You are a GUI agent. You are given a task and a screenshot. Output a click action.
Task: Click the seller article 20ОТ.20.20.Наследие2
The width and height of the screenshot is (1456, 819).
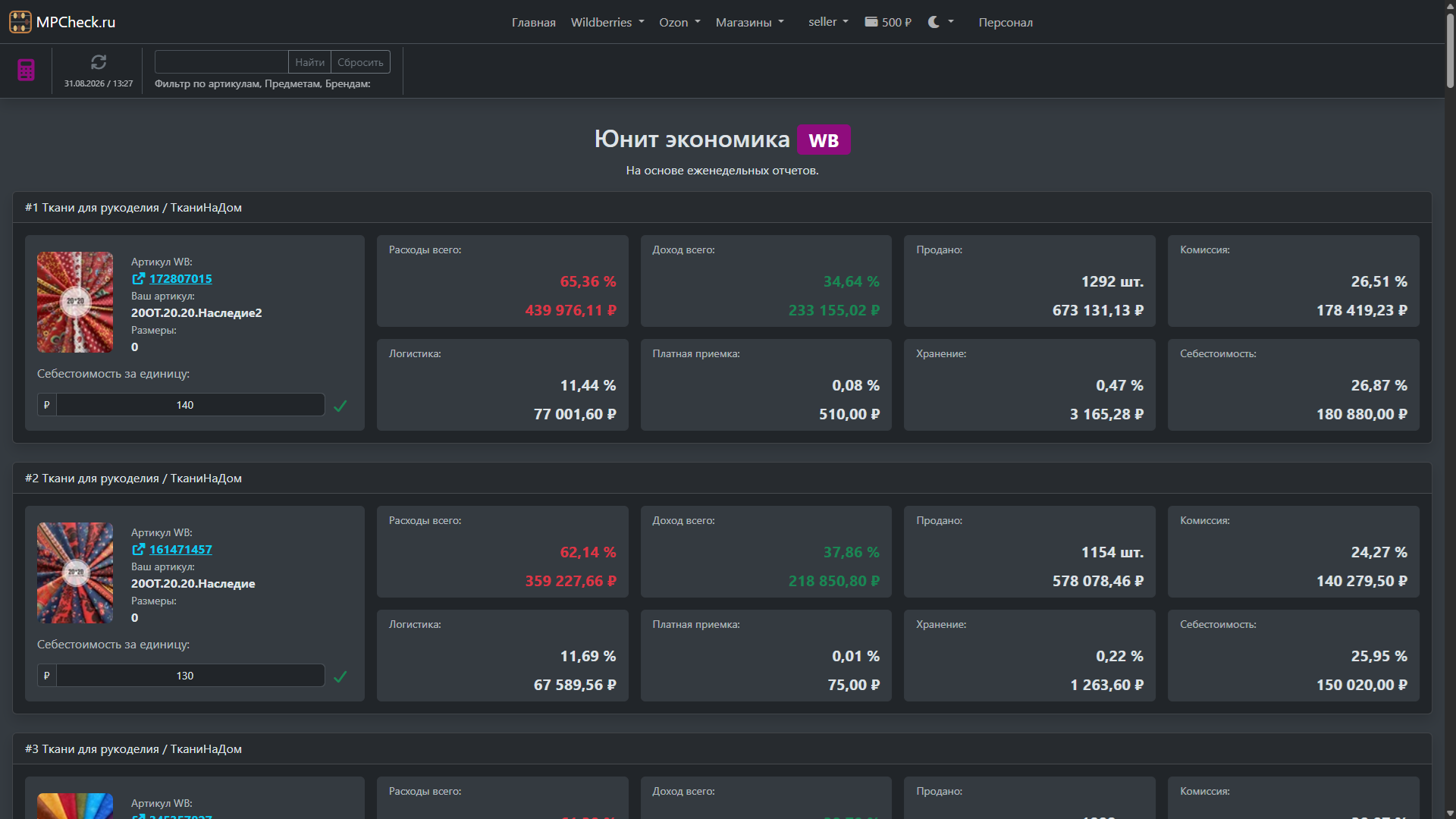point(196,313)
